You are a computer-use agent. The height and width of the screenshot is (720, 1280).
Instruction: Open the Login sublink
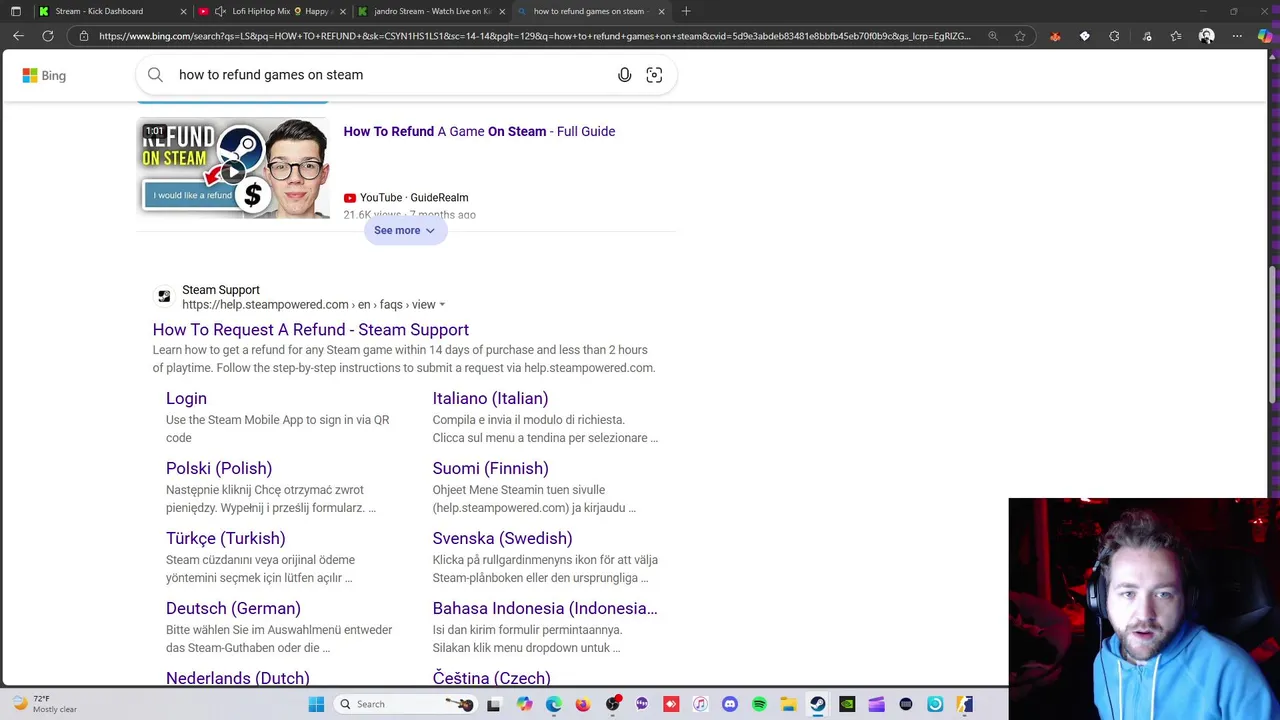pyautogui.click(x=186, y=398)
